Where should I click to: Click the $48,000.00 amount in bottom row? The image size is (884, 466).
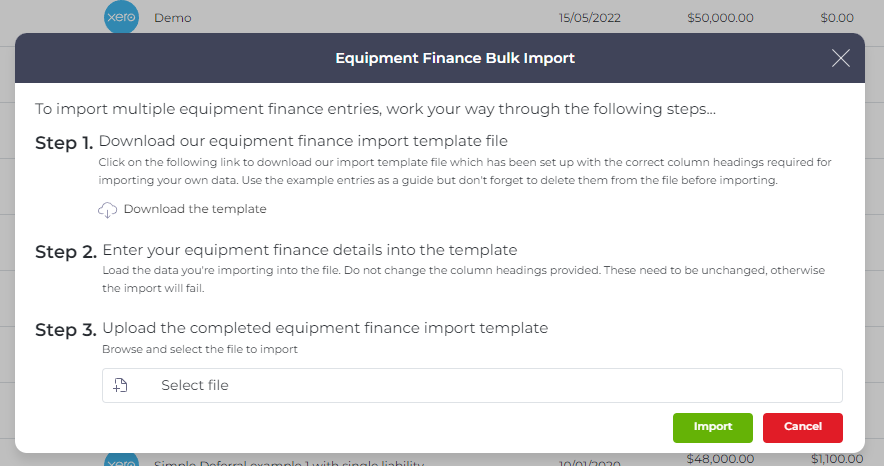tap(720, 459)
